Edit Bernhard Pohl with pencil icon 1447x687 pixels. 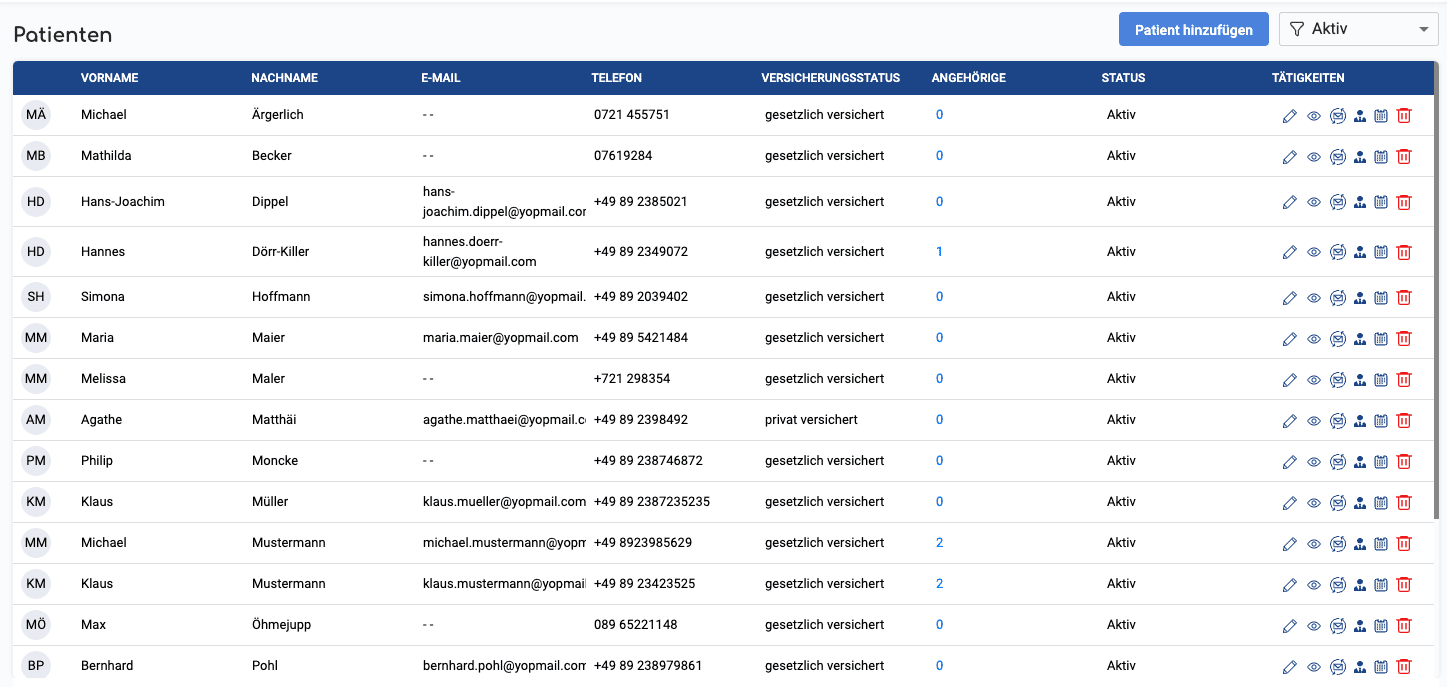1290,667
